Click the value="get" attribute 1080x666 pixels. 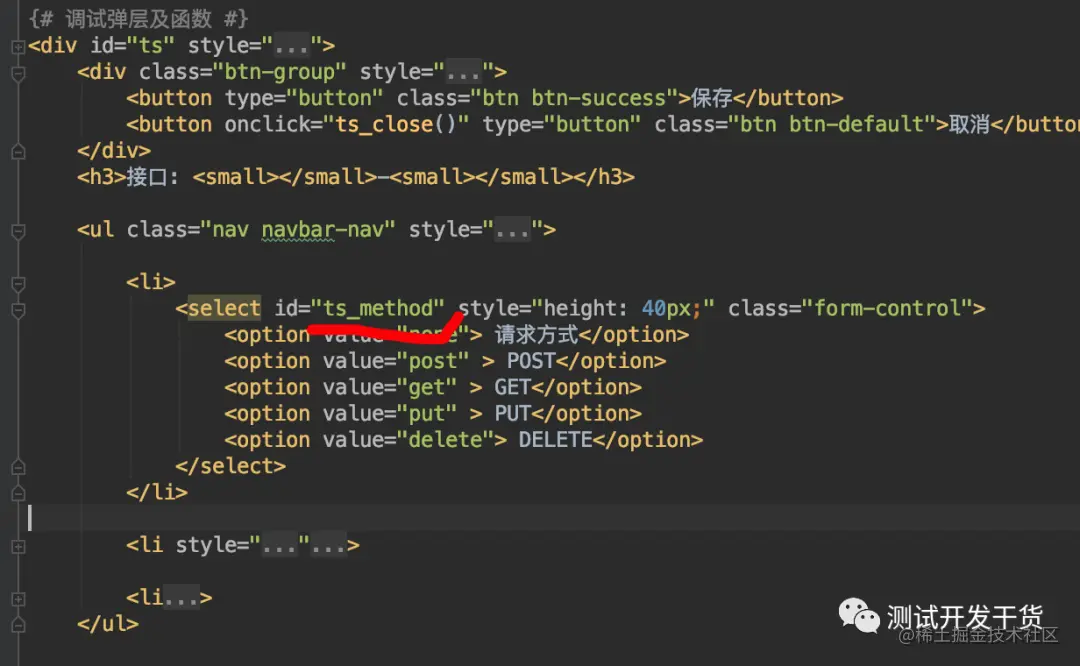coord(390,387)
